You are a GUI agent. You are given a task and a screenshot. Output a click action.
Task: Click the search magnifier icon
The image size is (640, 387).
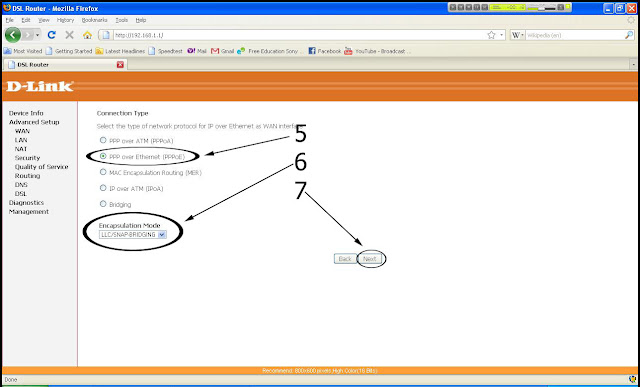(629, 35)
